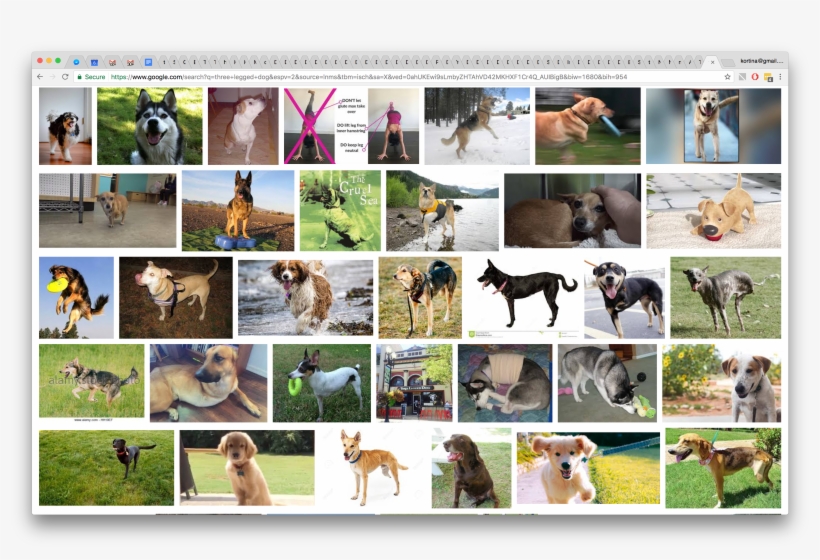Open the dog carrying blue frisbee photo
This screenshot has width=820, height=560.
[x=588, y=126]
